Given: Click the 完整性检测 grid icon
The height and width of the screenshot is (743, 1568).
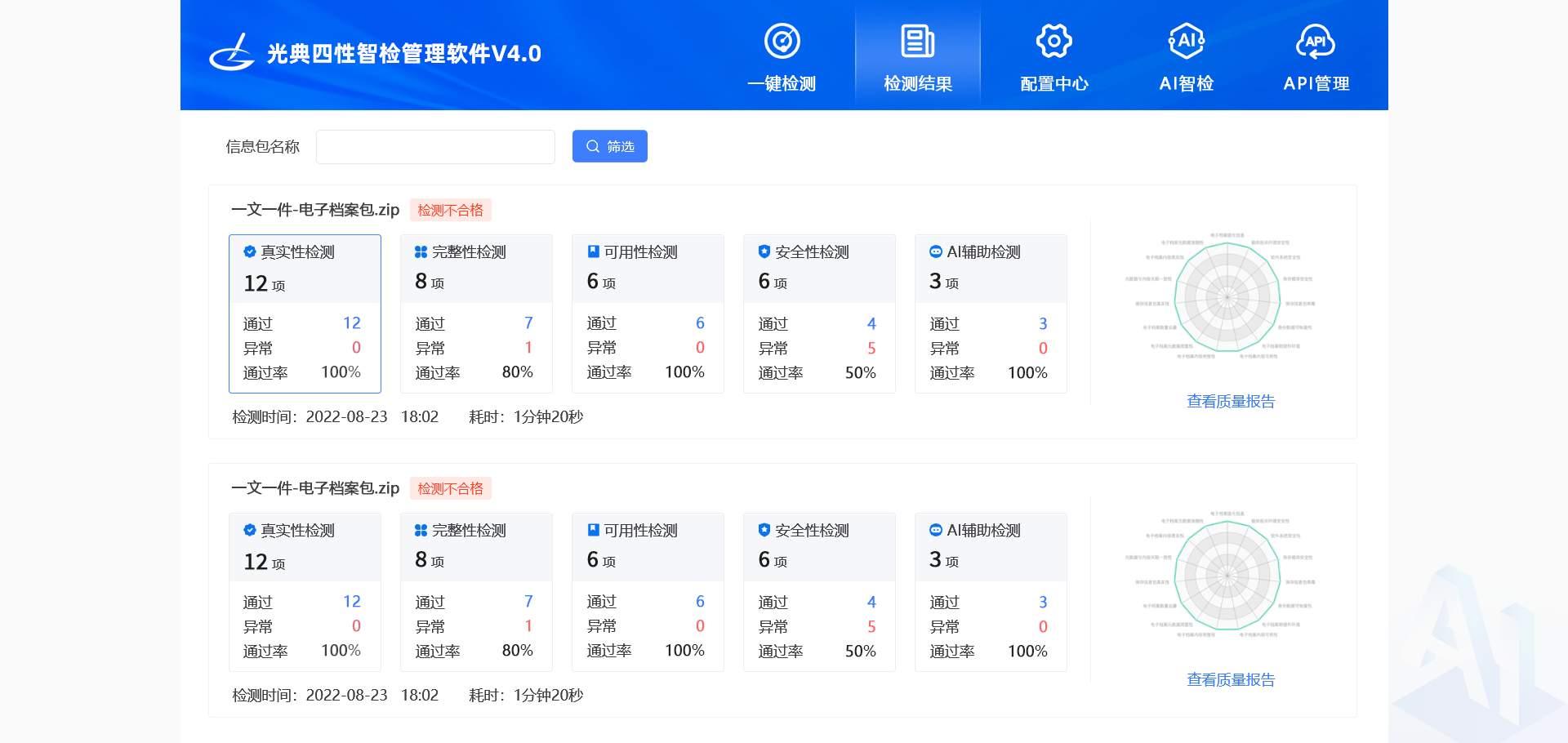Looking at the screenshot, I should tap(420, 251).
